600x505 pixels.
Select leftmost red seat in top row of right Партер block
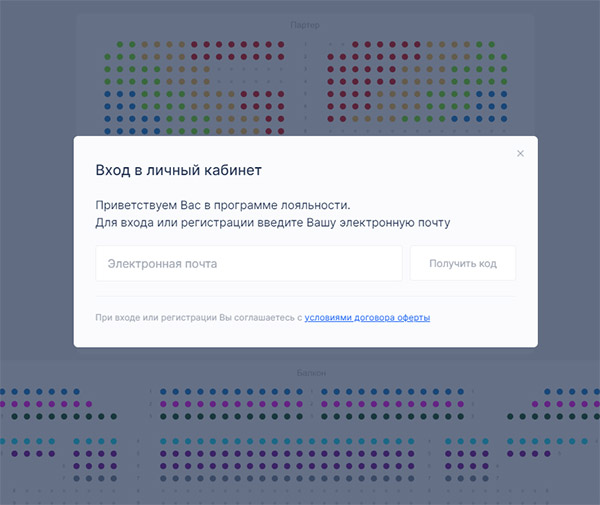(x=355, y=44)
